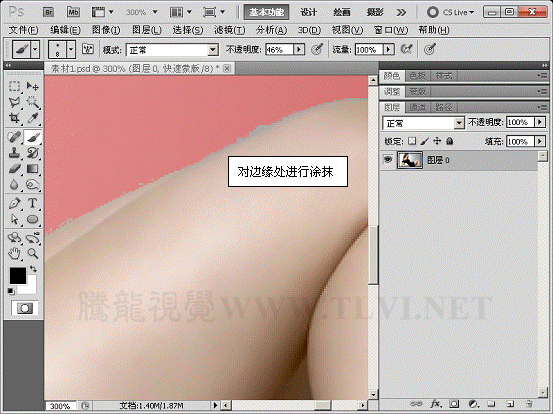The image size is (553, 414).
Task: Open the CS Live button
Action: (x=451, y=12)
